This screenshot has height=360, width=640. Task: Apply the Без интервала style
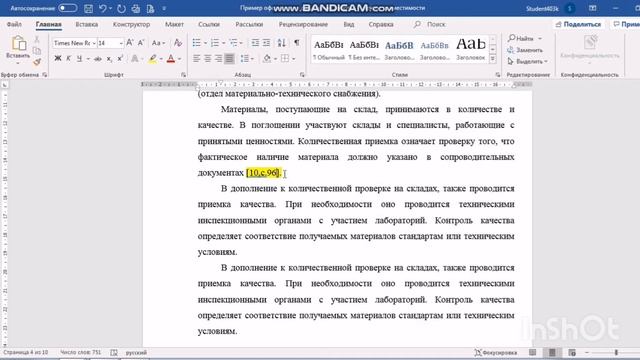(x=364, y=49)
